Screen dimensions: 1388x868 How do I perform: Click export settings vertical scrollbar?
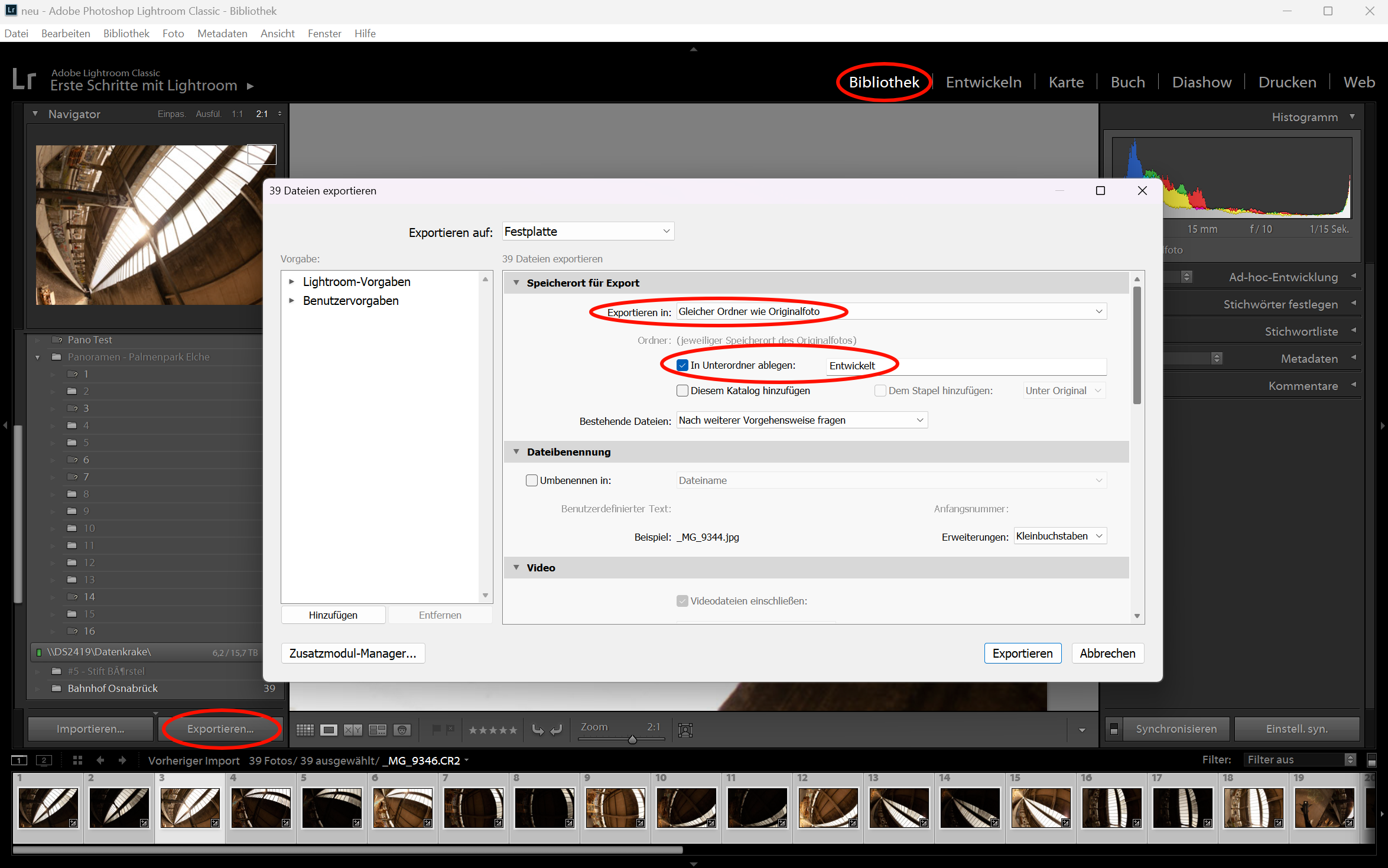[1137, 346]
